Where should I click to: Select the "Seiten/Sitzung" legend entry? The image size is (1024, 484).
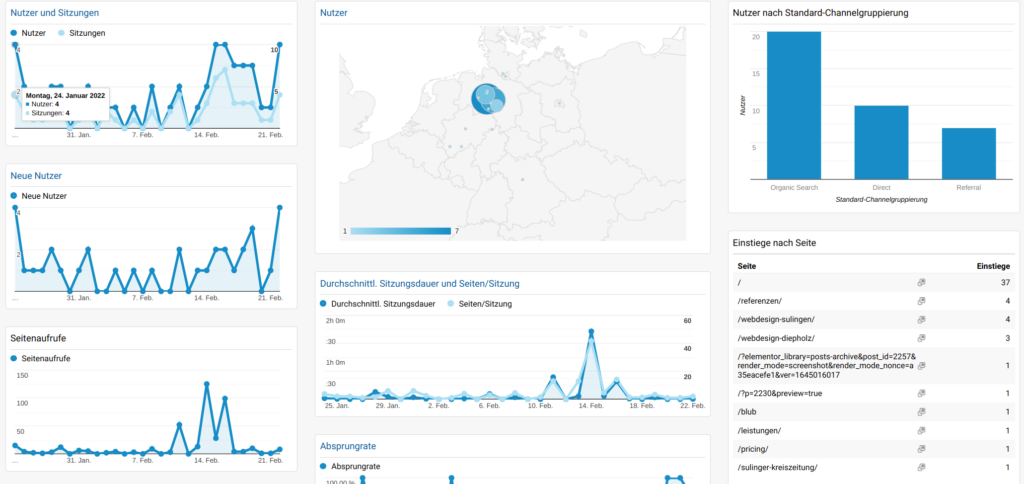coord(480,304)
